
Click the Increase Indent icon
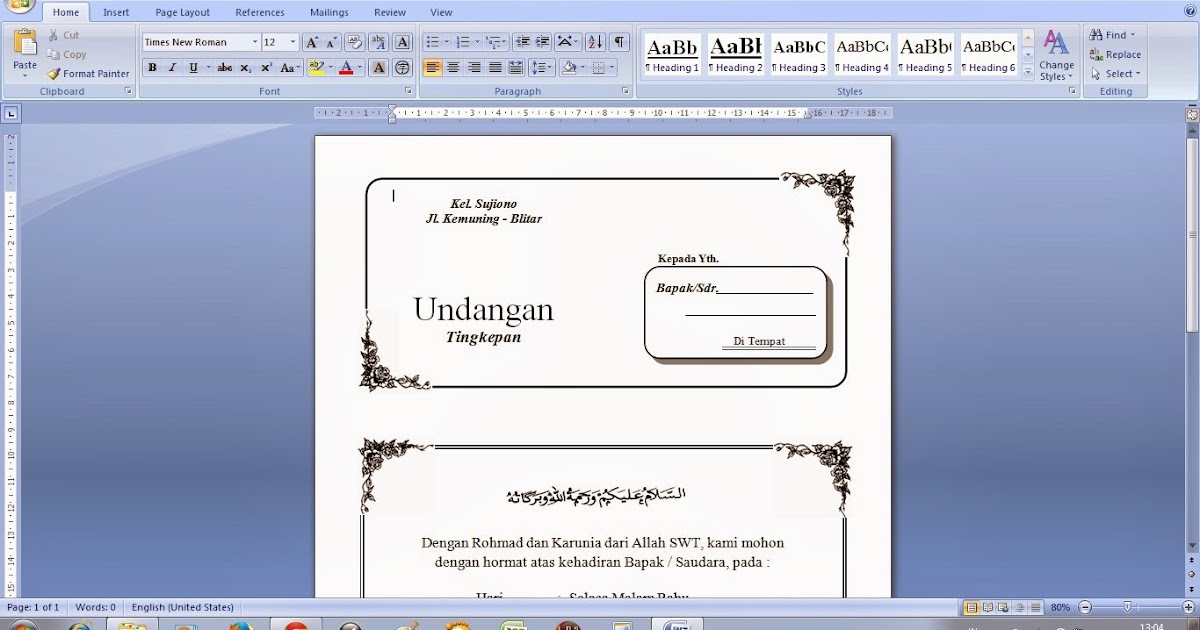542,42
